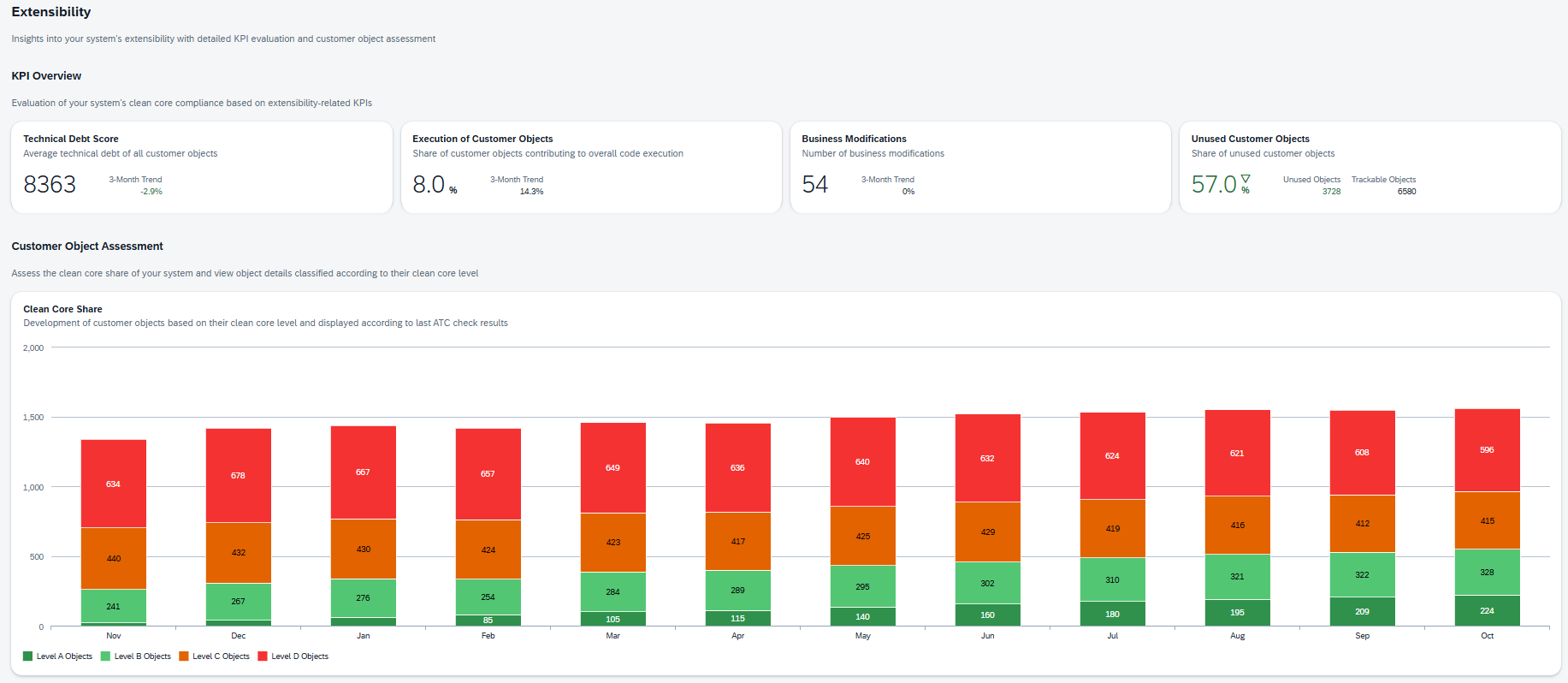Click the Trackable Objects value 6580

coord(1406,192)
